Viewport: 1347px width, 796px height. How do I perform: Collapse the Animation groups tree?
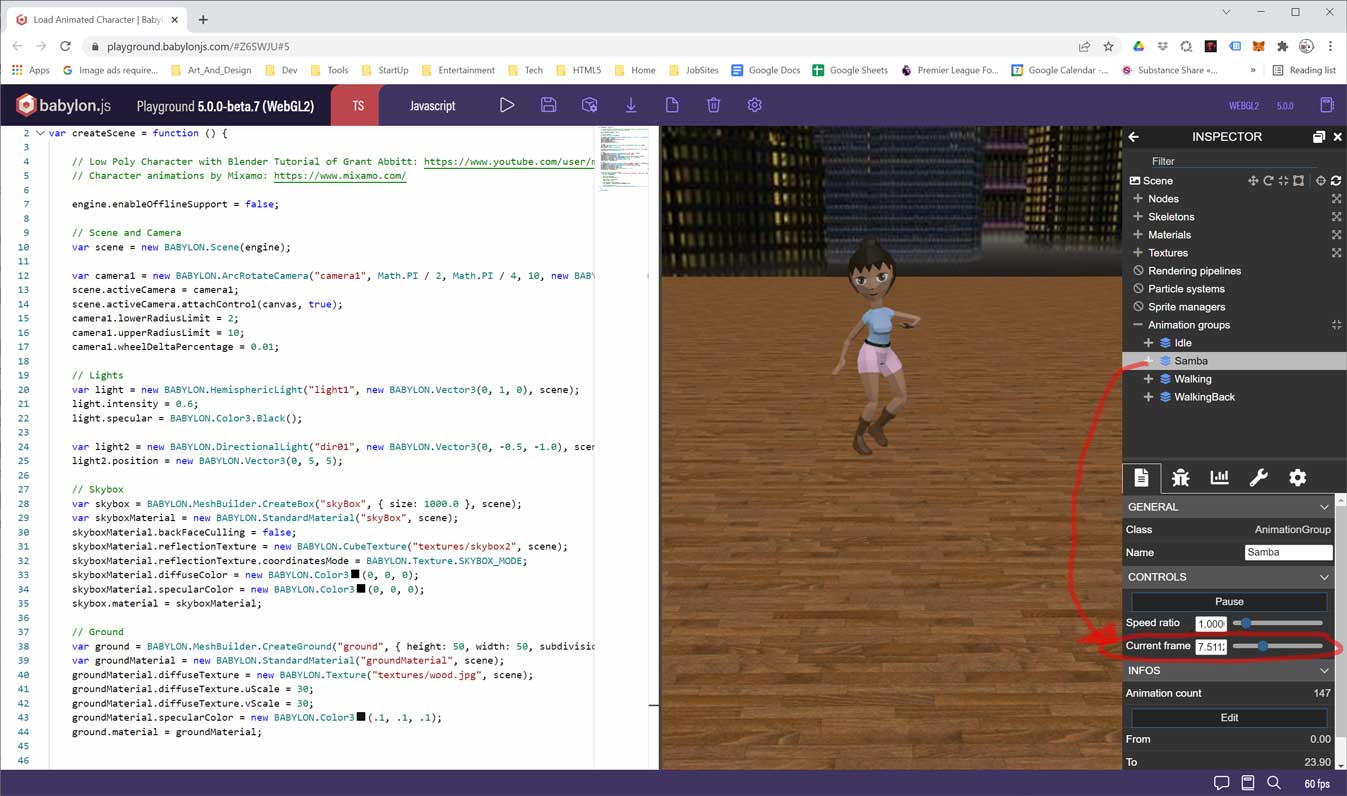click(1138, 325)
